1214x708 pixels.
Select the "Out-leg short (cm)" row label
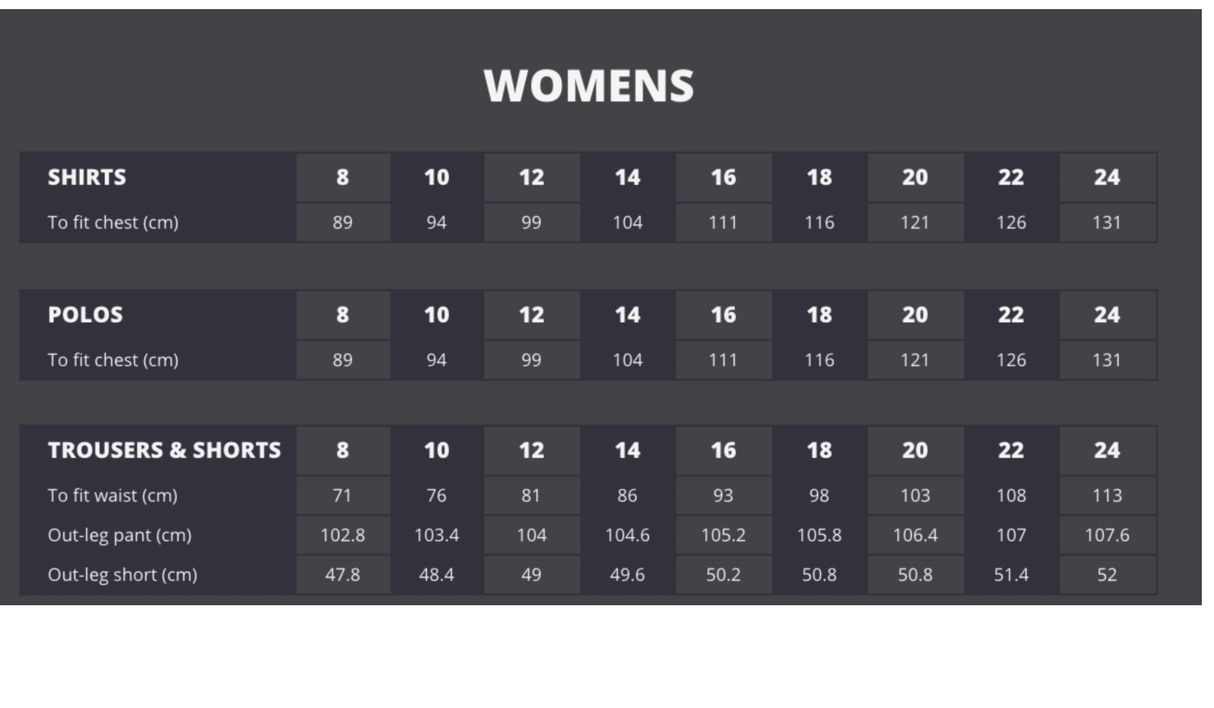pos(122,575)
